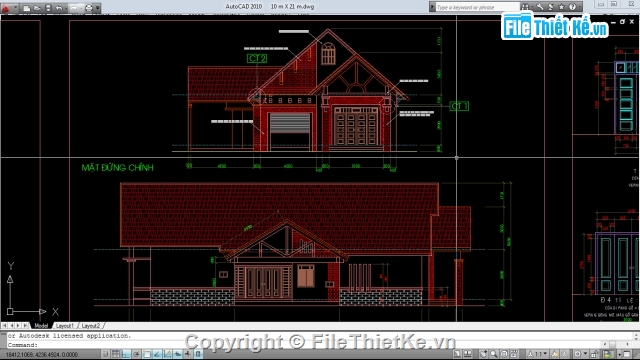This screenshot has width=640, height=360.
Task: Toggle Object Snap in status bar
Action: pyautogui.click(x=147, y=354)
